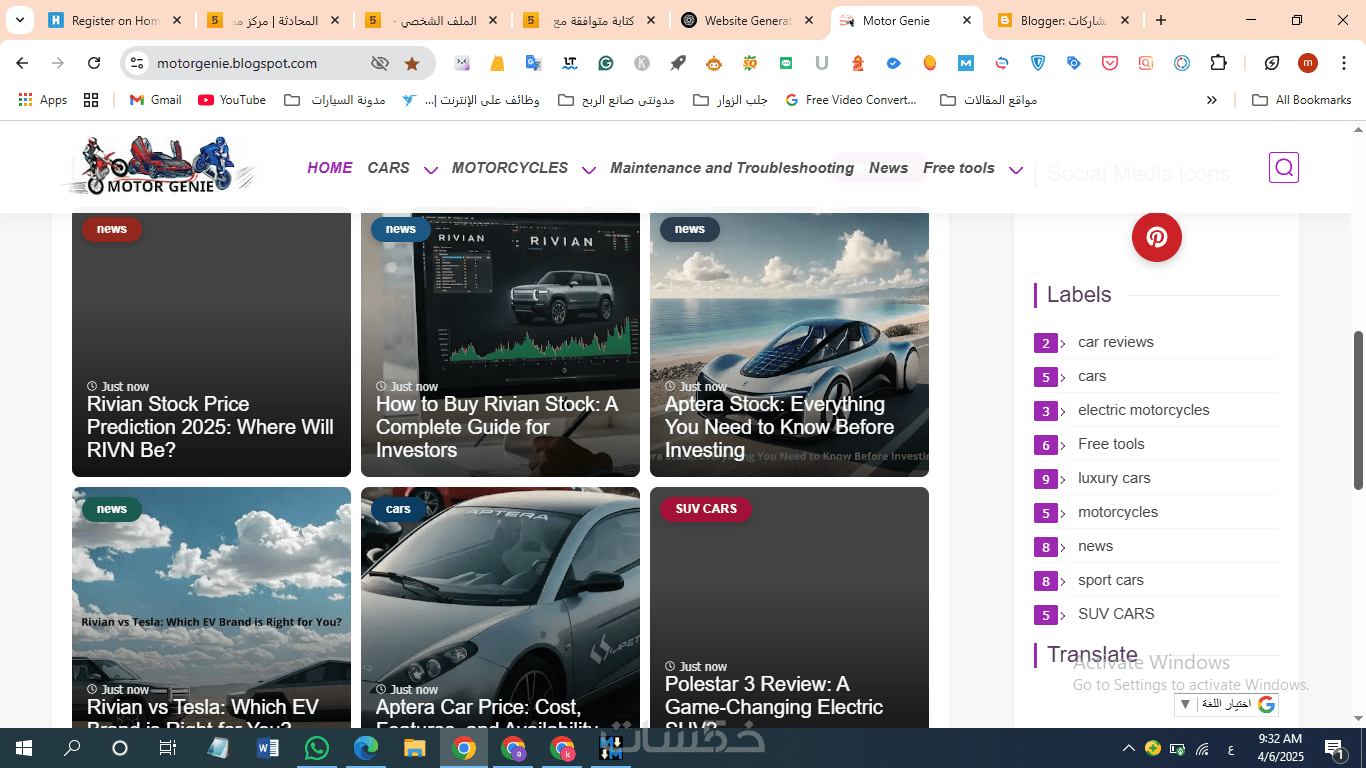Open the 'news' label link in sidebar
Screen dimensions: 1366x768
coord(1095,546)
